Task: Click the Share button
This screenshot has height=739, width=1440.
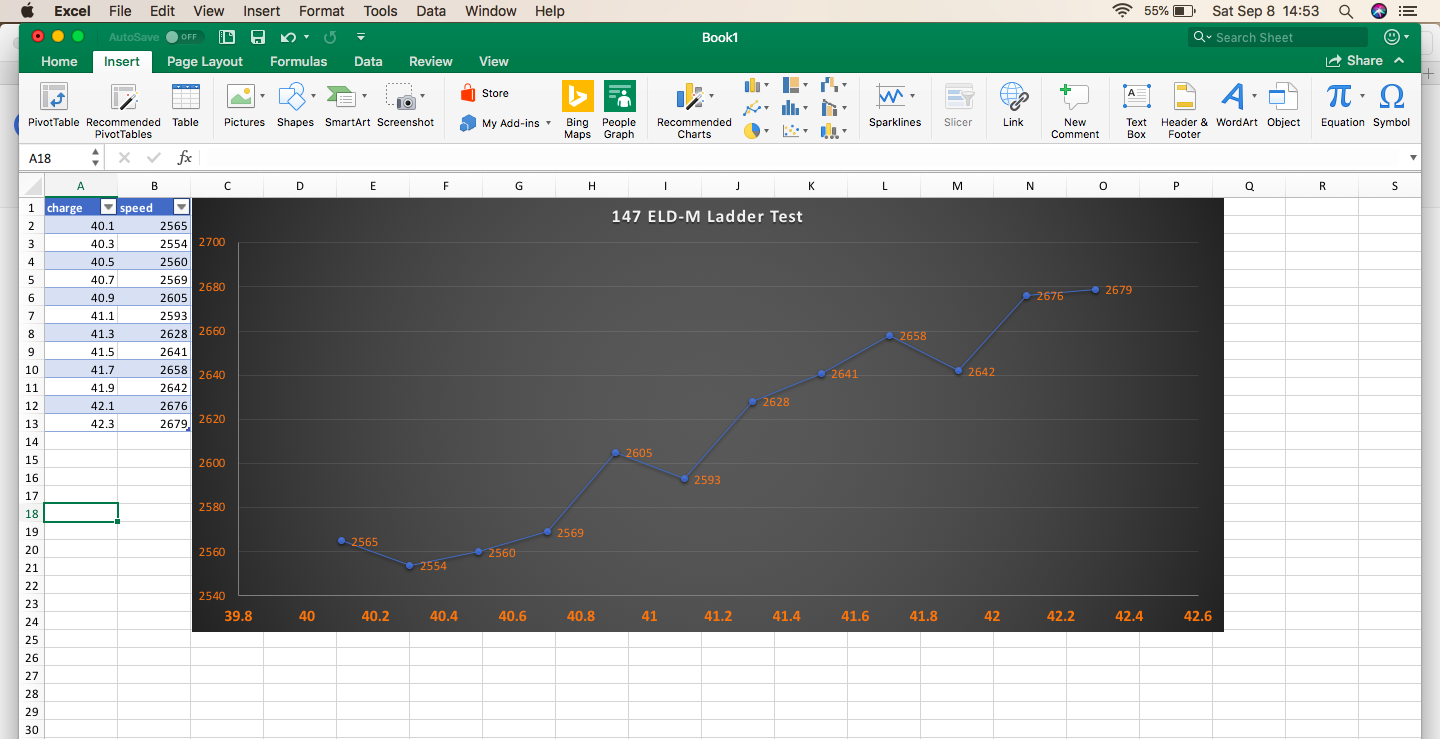Action: (1354, 61)
